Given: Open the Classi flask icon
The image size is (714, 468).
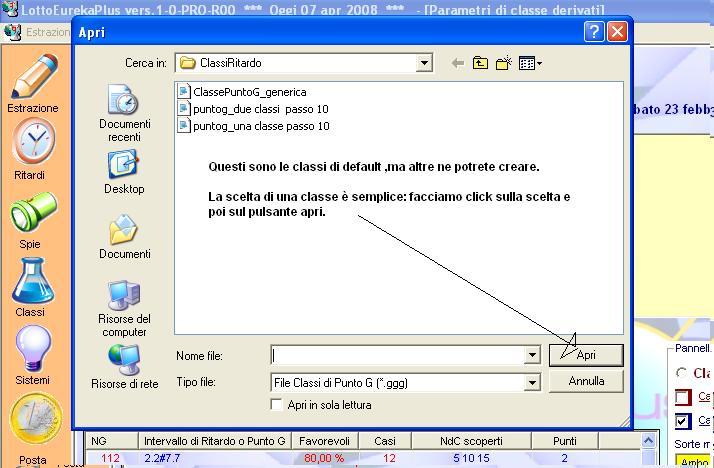Looking at the screenshot, I should click(33, 281).
